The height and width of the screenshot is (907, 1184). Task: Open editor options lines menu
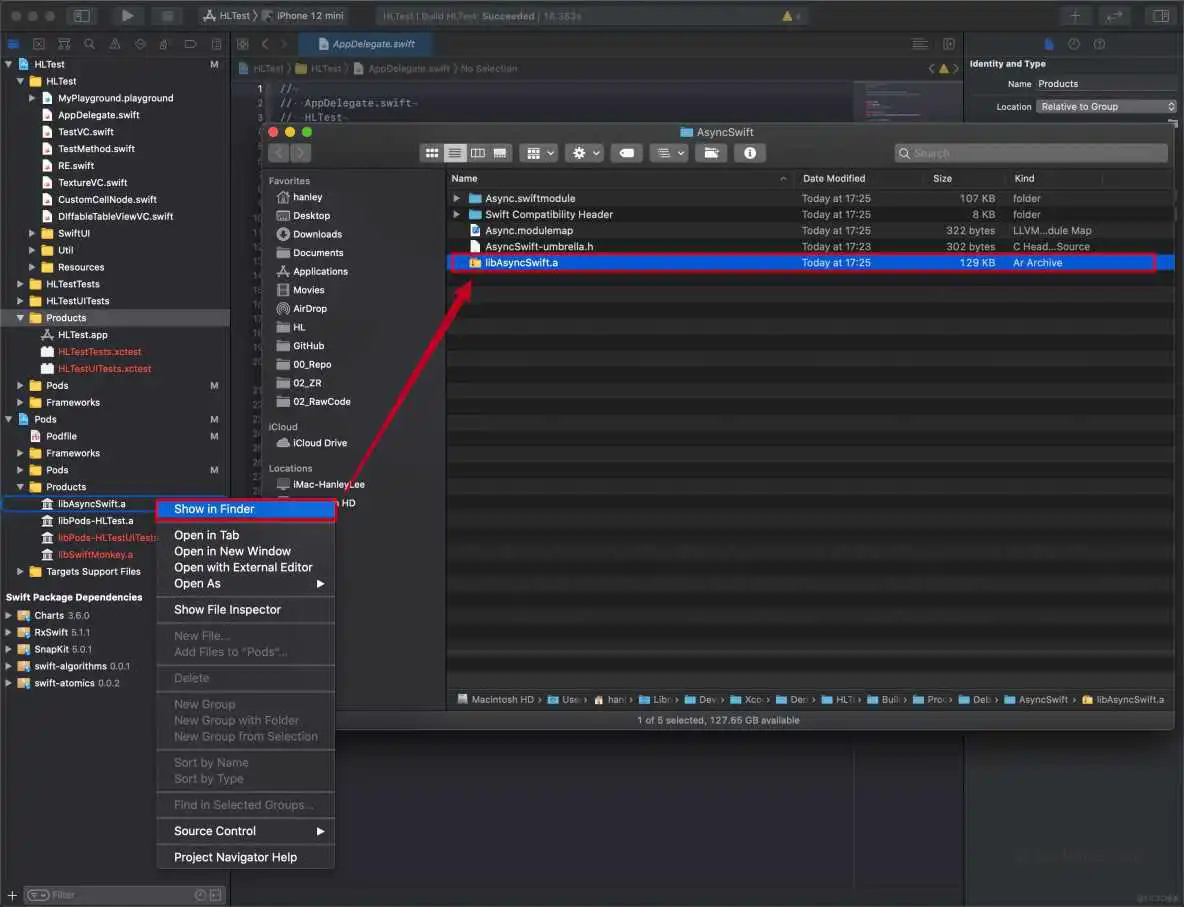[x=920, y=45]
